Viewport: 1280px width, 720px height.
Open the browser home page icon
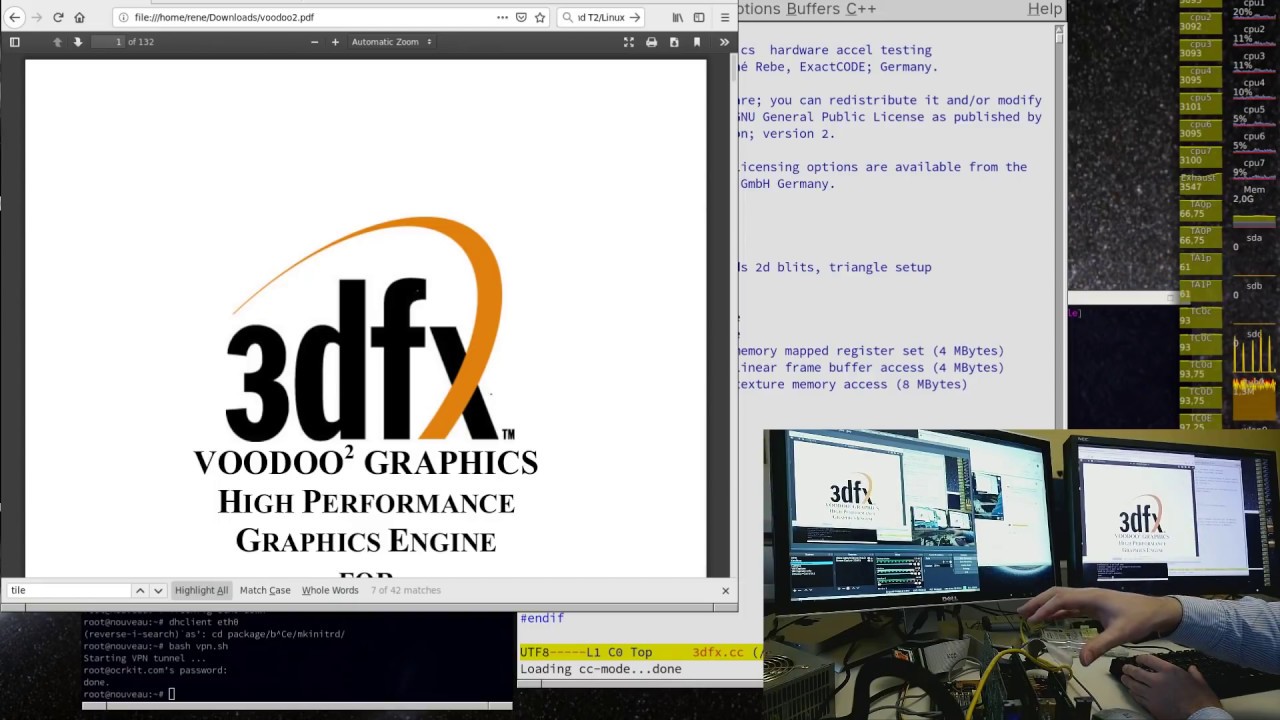pyautogui.click(x=79, y=17)
